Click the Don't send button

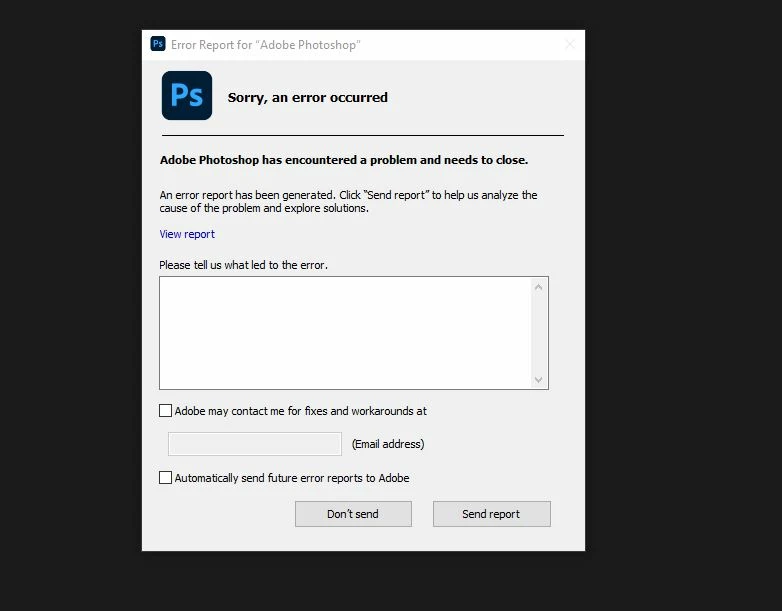click(353, 514)
